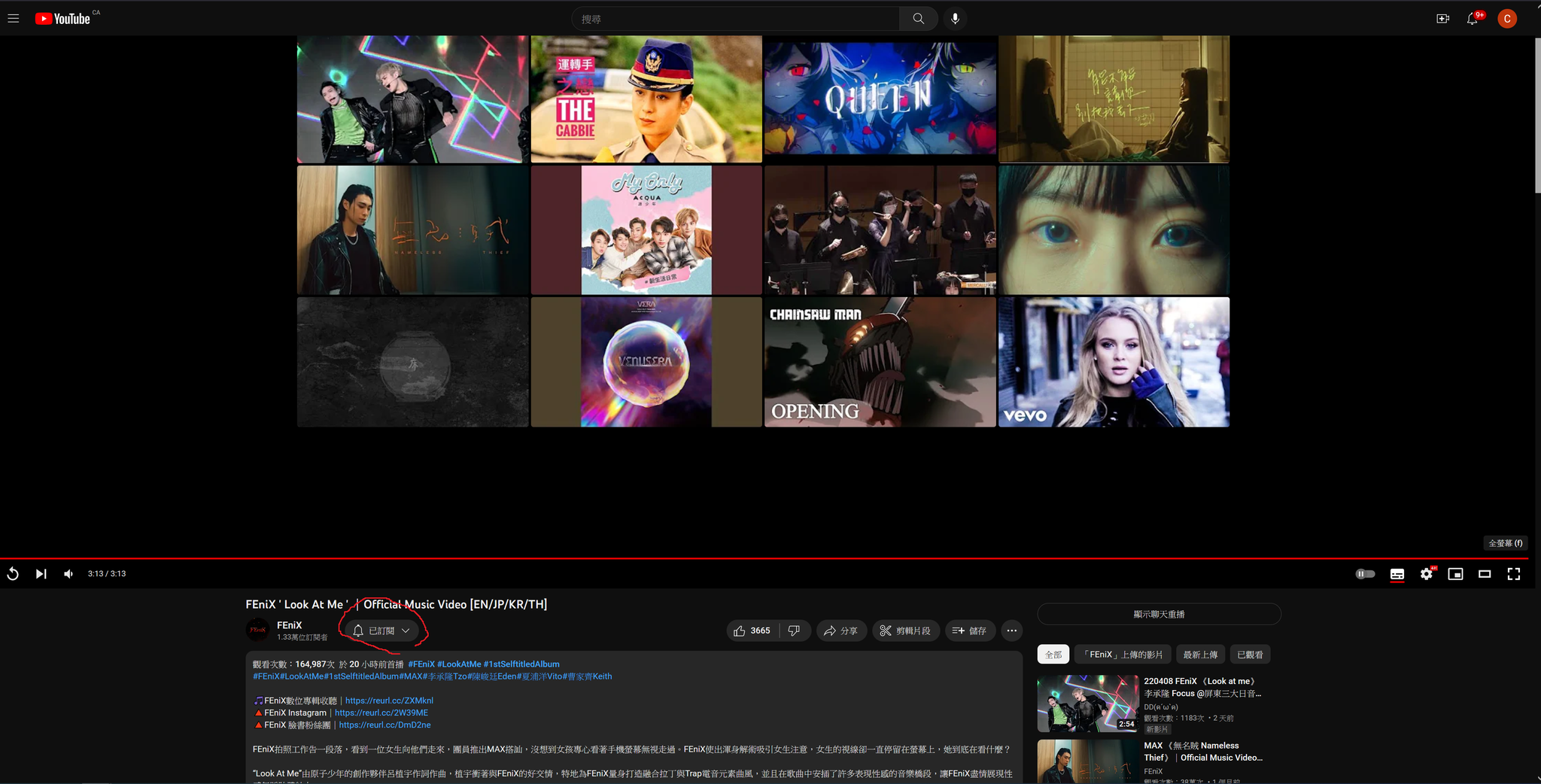Toggle the autoplay switch
Screen dimensions: 1541x784
pyautogui.click(x=1365, y=574)
